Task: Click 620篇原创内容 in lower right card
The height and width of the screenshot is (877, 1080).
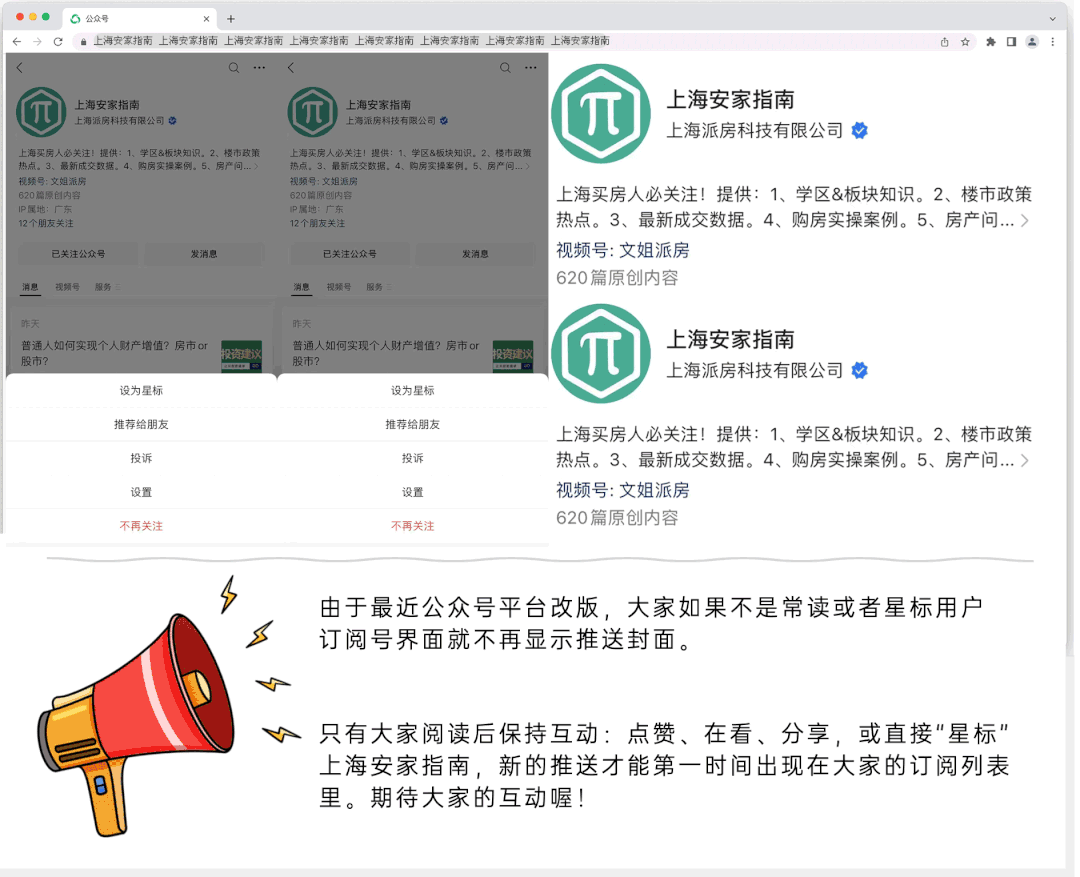Action: (617, 517)
